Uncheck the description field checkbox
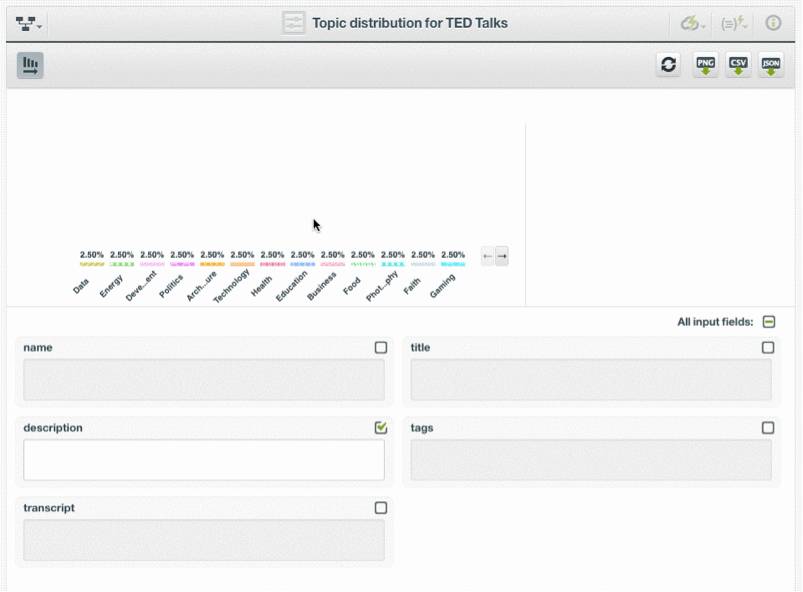This screenshot has width=803, height=592. (381, 428)
